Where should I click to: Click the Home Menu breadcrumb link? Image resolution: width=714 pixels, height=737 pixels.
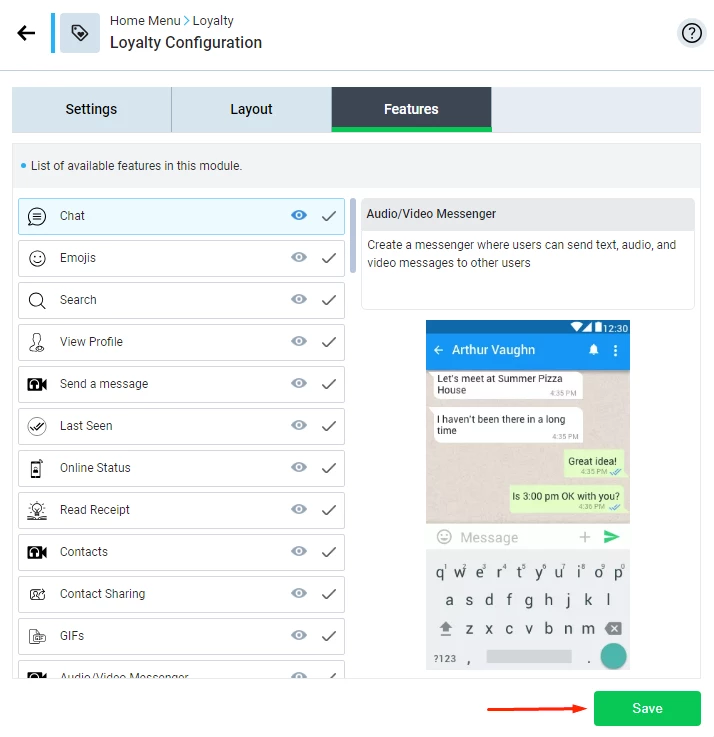145,21
